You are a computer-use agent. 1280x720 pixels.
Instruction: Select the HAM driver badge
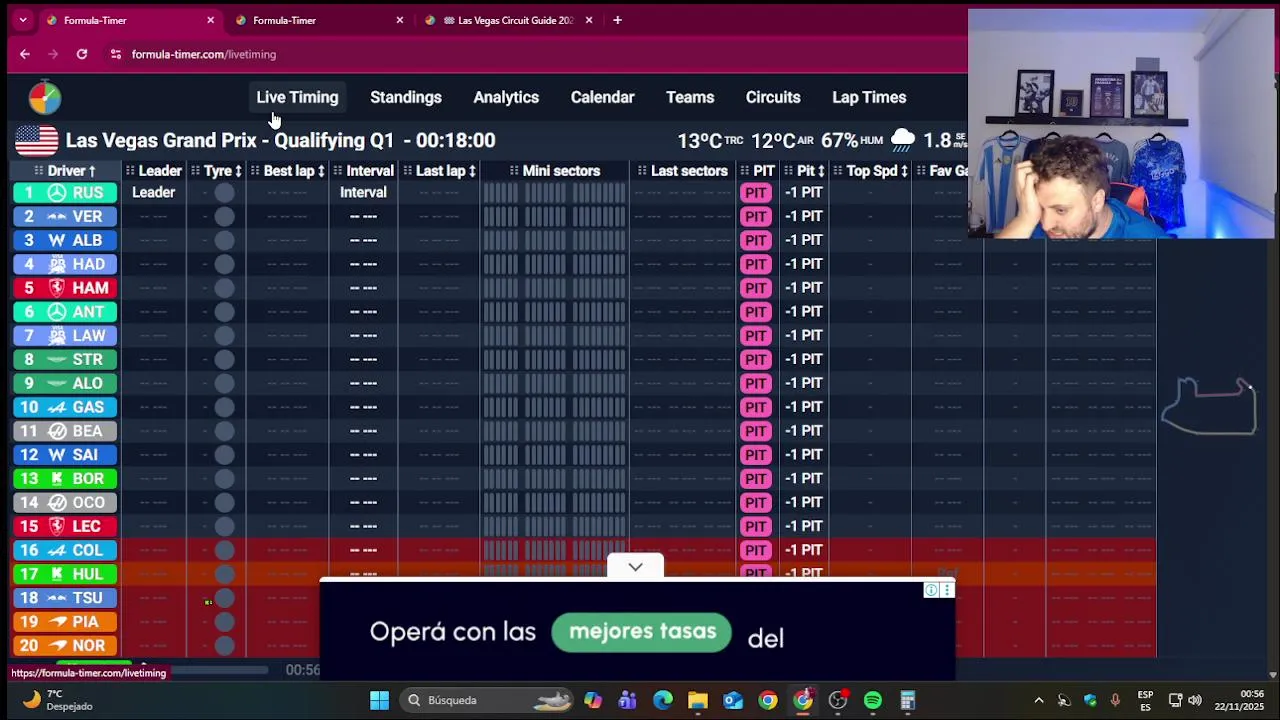(65, 288)
